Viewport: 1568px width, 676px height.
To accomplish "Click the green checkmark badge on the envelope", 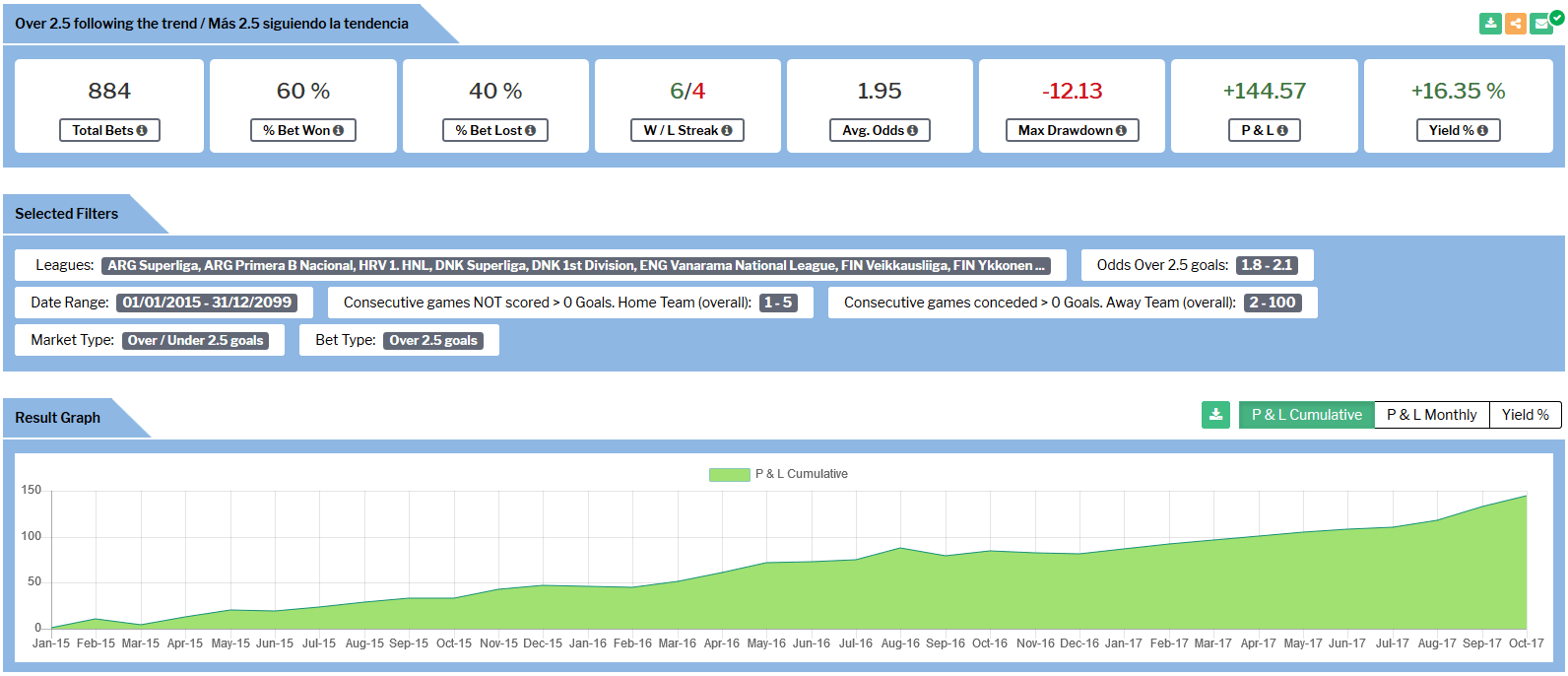I will pyautogui.click(x=1556, y=17).
